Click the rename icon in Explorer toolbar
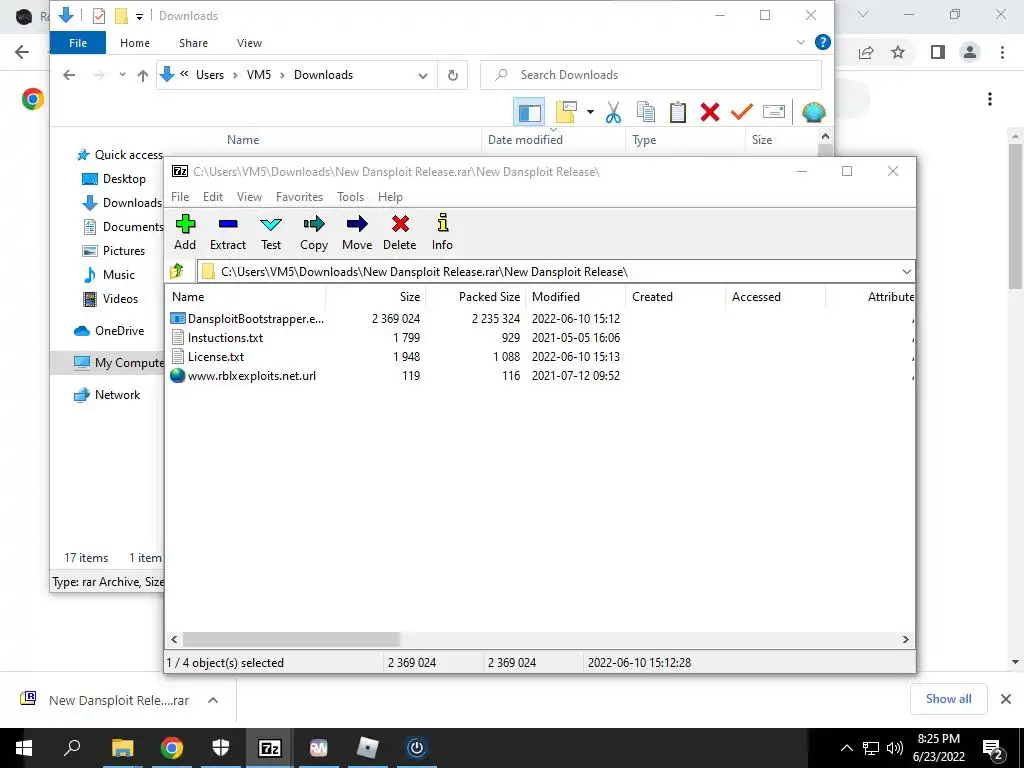The image size is (1024, 768). (774, 112)
